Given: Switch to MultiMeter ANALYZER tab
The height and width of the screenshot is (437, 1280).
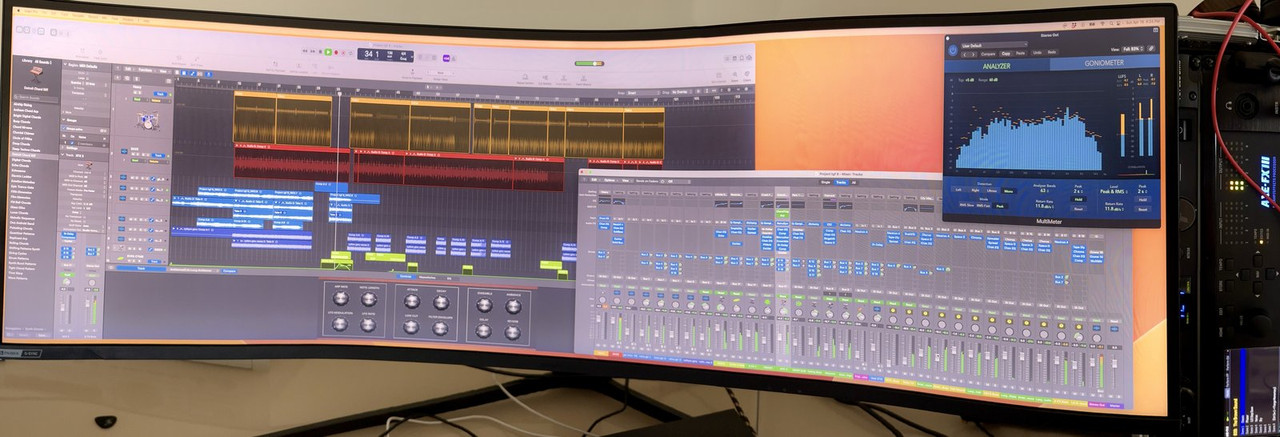Looking at the screenshot, I should [x=997, y=66].
